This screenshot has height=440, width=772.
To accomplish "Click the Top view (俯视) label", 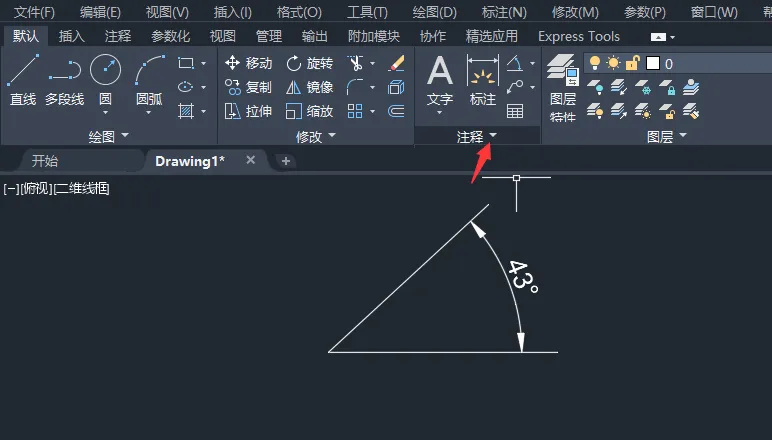I will (x=36, y=189).
